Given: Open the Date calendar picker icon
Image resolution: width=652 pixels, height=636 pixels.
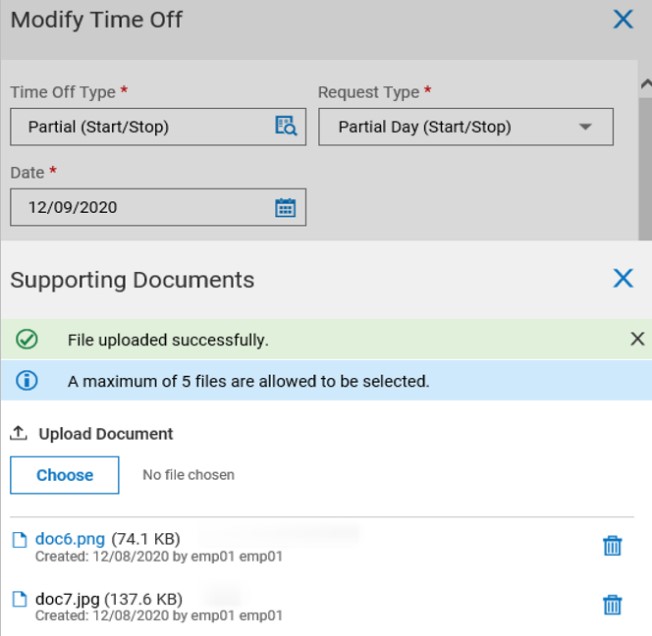Looking at the screenshot, I should (286, 208).
